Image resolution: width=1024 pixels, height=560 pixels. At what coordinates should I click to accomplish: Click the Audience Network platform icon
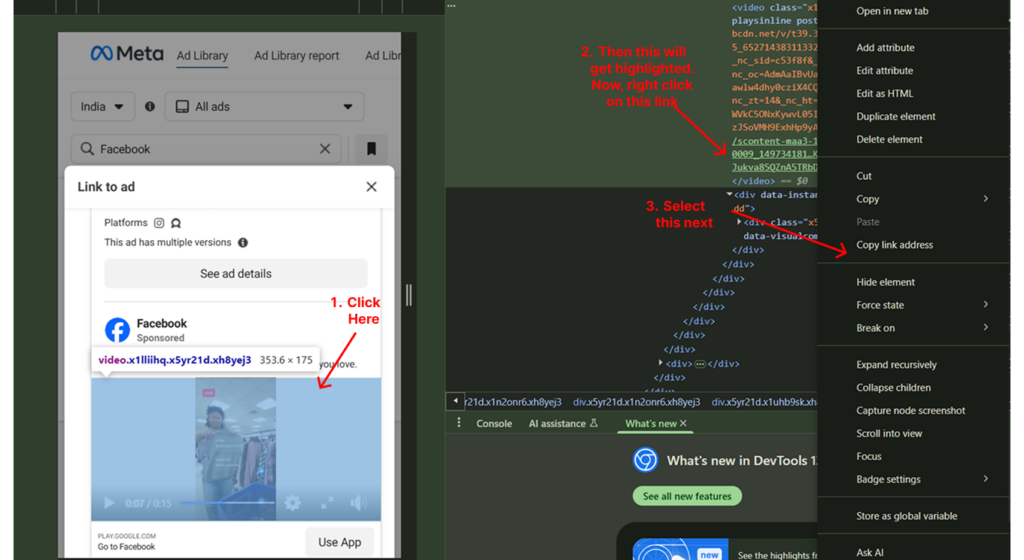176,223
